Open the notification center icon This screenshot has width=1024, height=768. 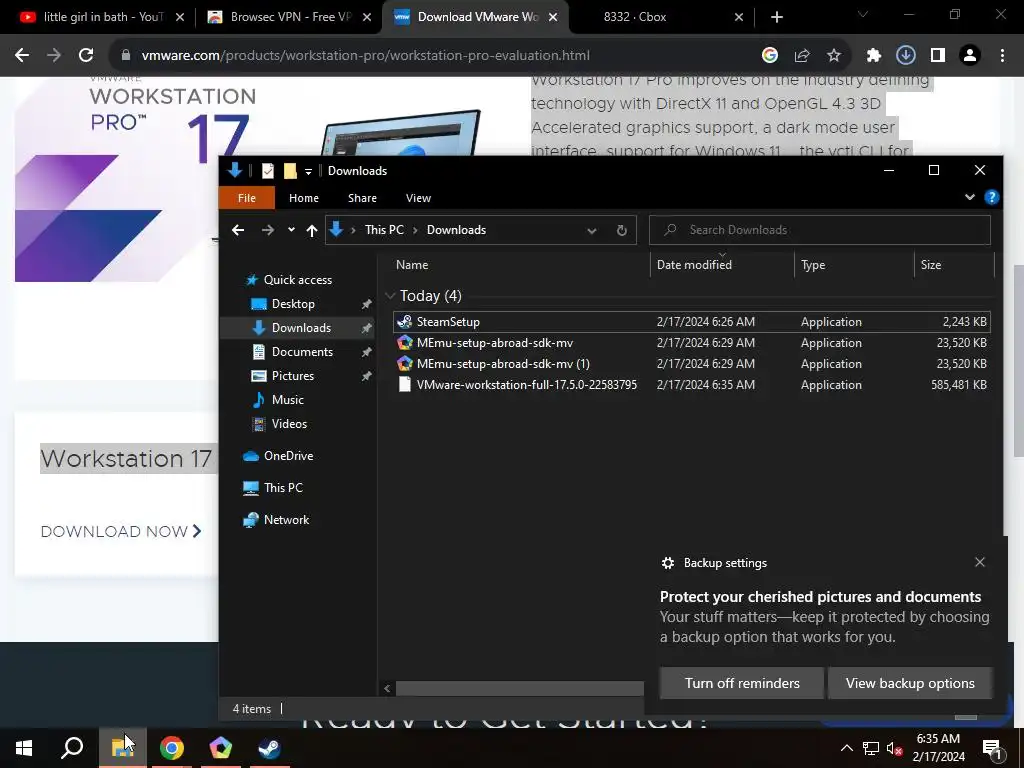pyautogui.click(x=993, y=748)
